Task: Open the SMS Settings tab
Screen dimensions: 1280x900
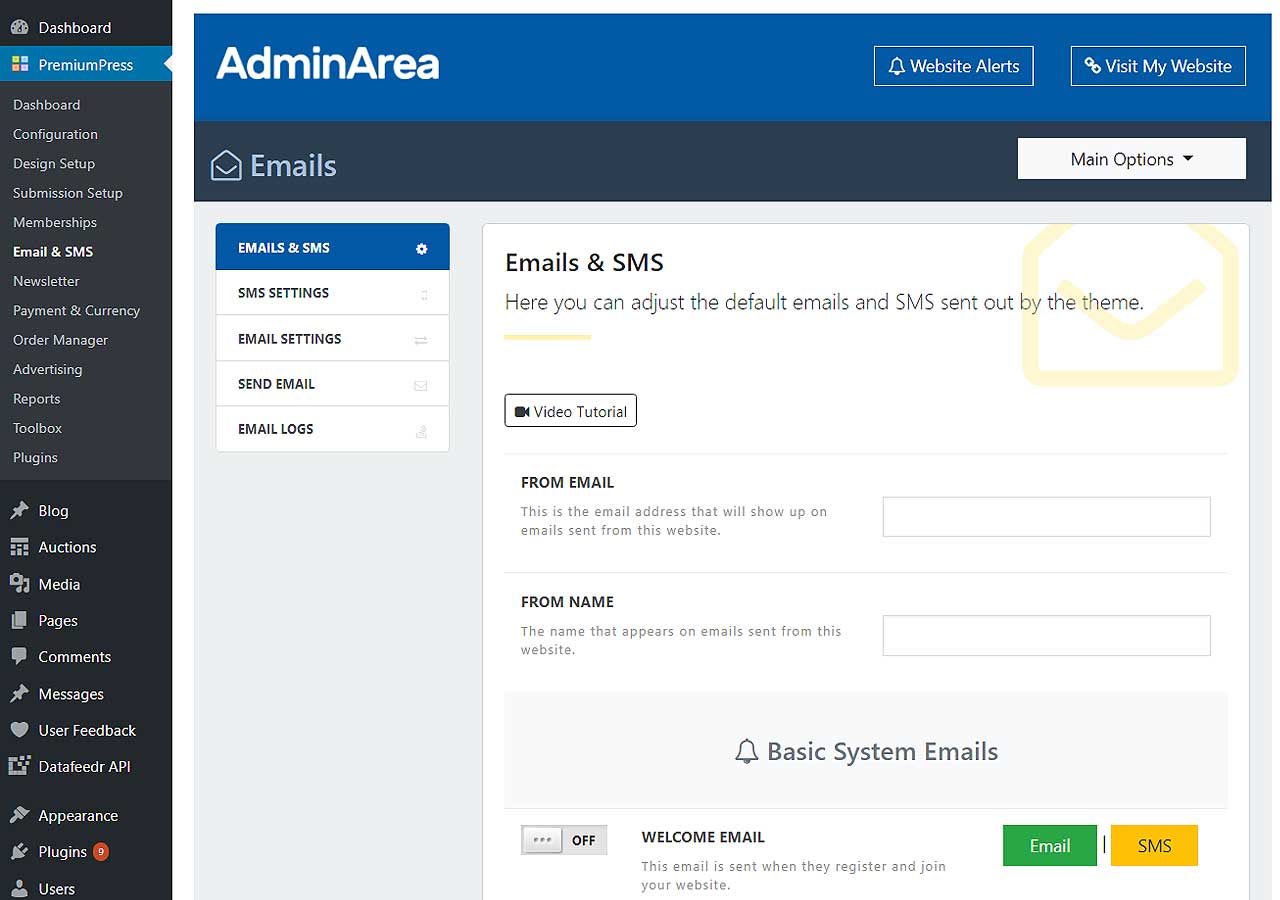Action: (332, 293)
